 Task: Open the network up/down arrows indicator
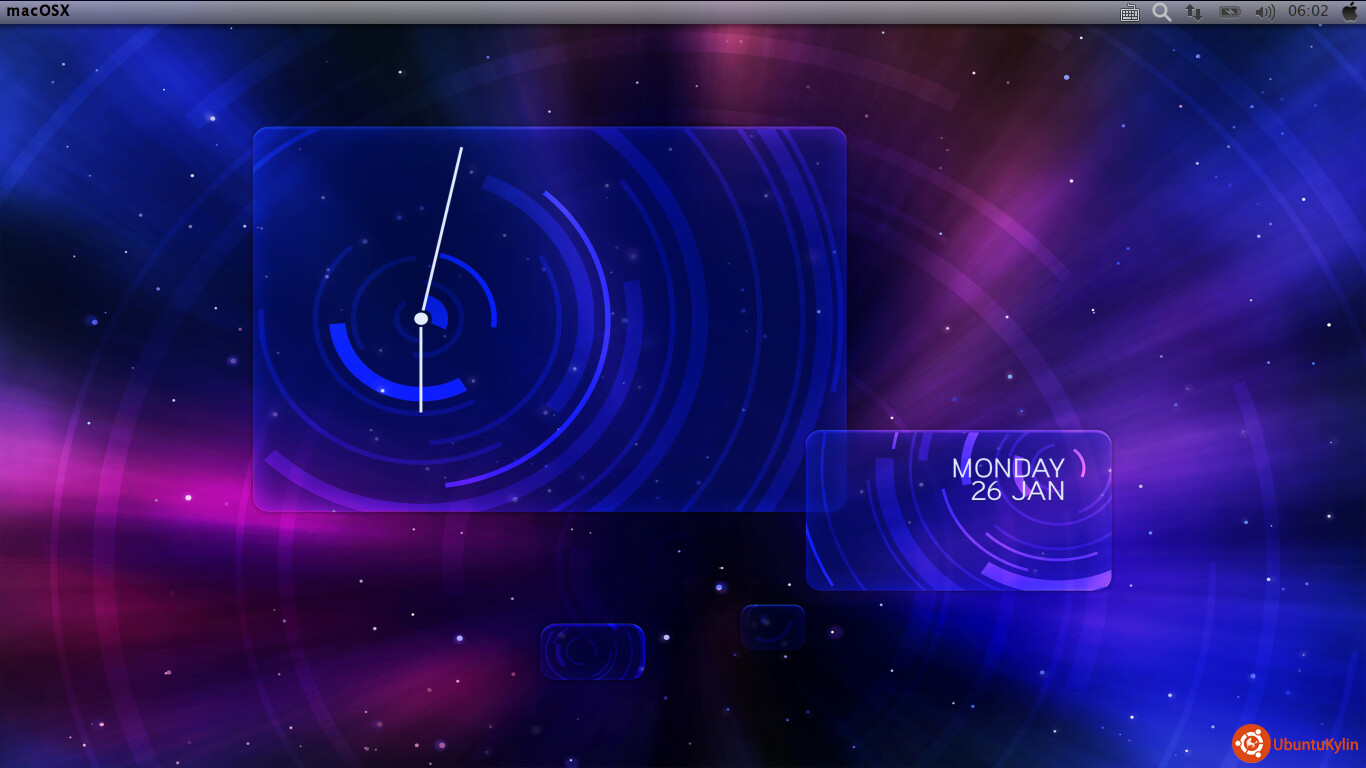tap(1193, 12)
